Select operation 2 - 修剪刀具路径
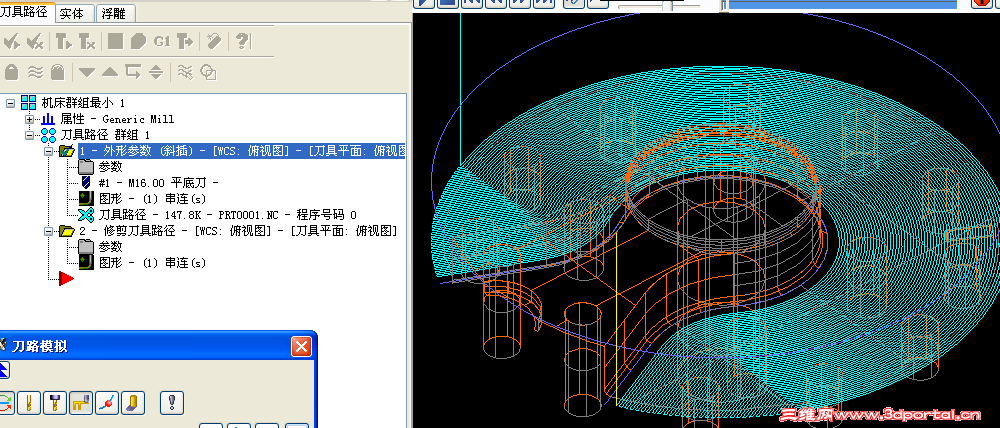 (238, 231)
